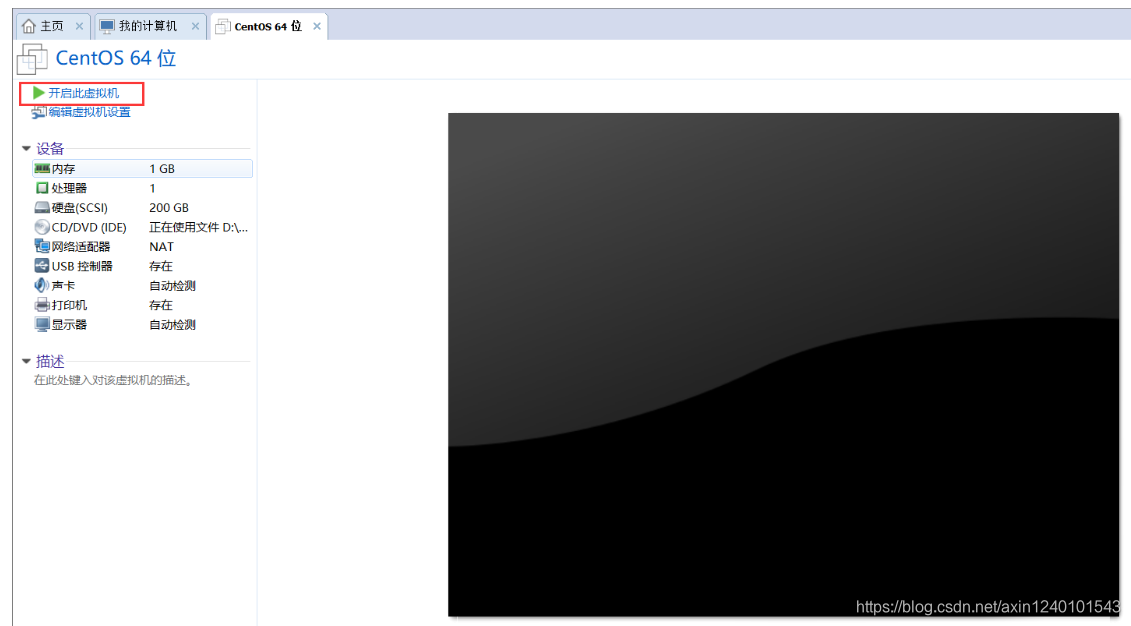Viewport: 1131px width, 626px height.
Task: Close the CentOS 64 位 tab
Action: coord(317,26)
